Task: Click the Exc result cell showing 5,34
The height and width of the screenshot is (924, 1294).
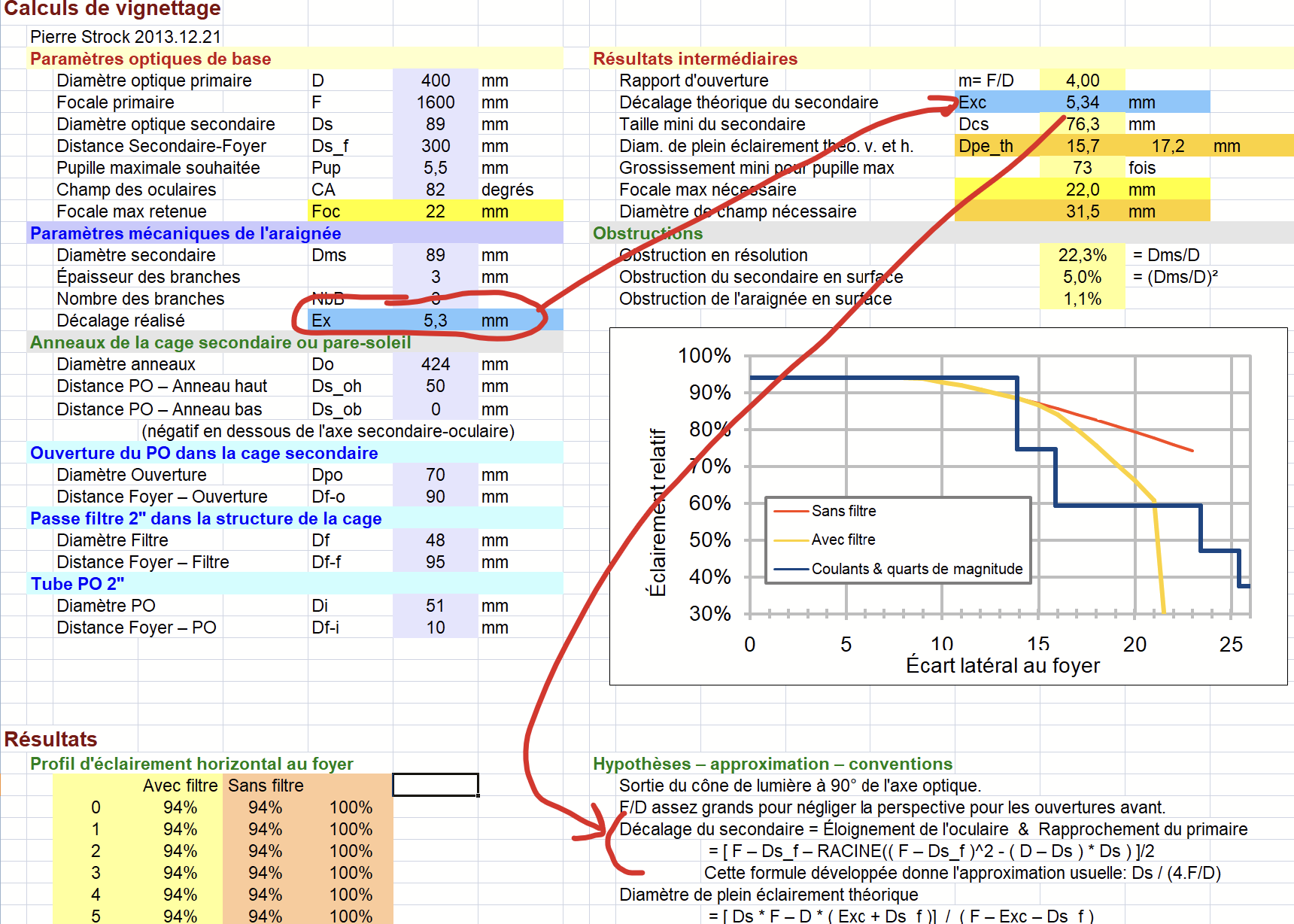Action: [1082, 102]
